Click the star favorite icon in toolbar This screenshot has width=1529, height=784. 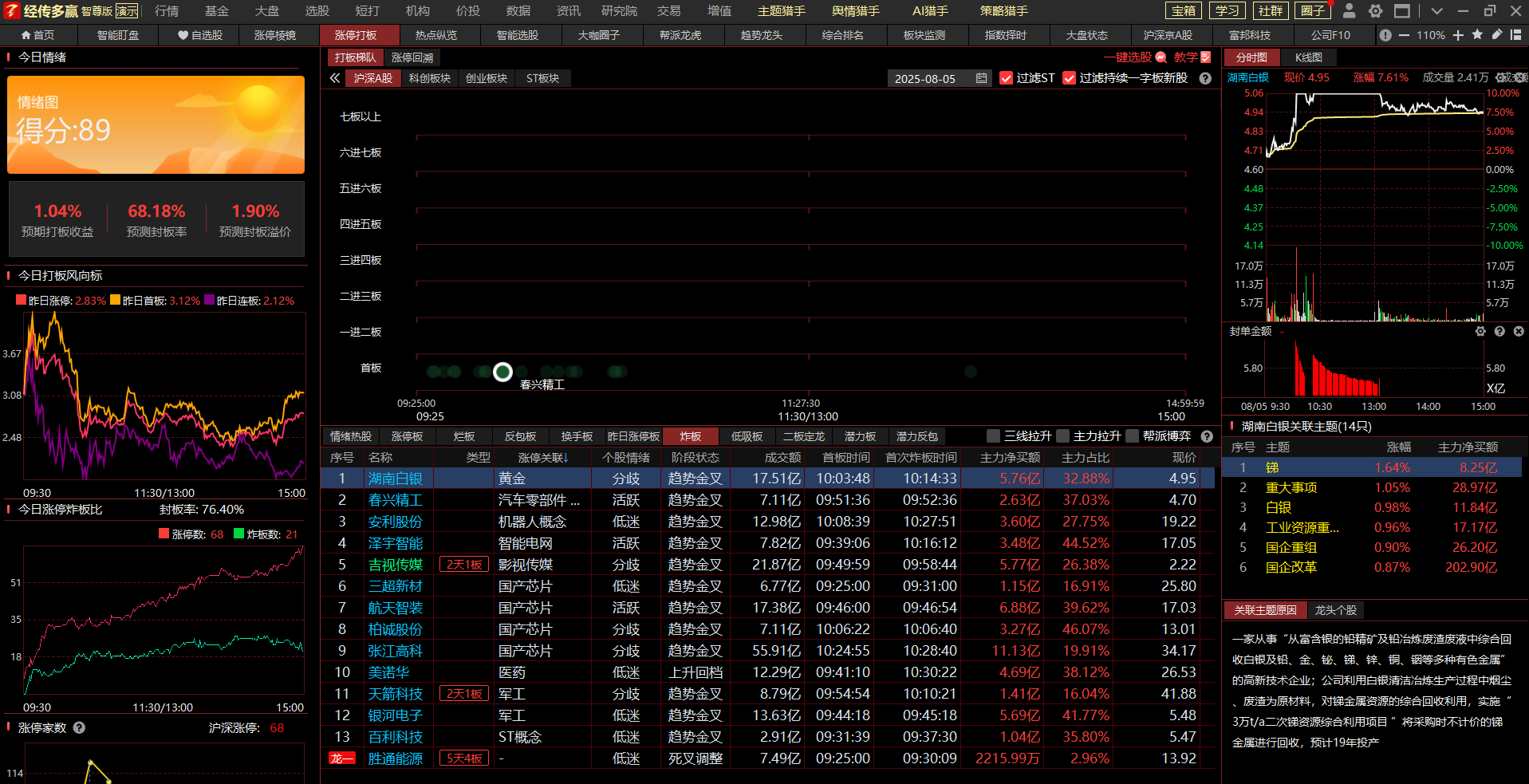tap(1477, 35)
